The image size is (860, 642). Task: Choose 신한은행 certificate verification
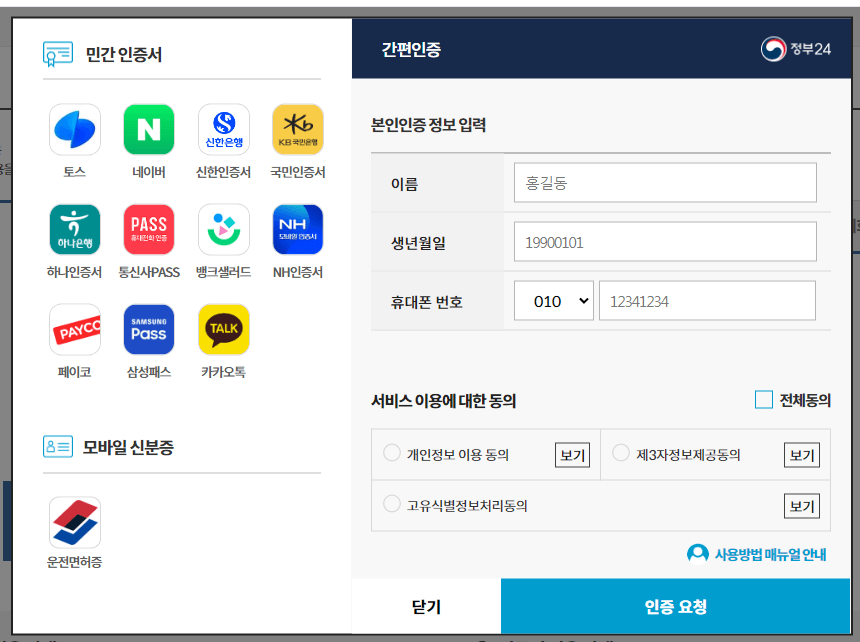point(223,128)
